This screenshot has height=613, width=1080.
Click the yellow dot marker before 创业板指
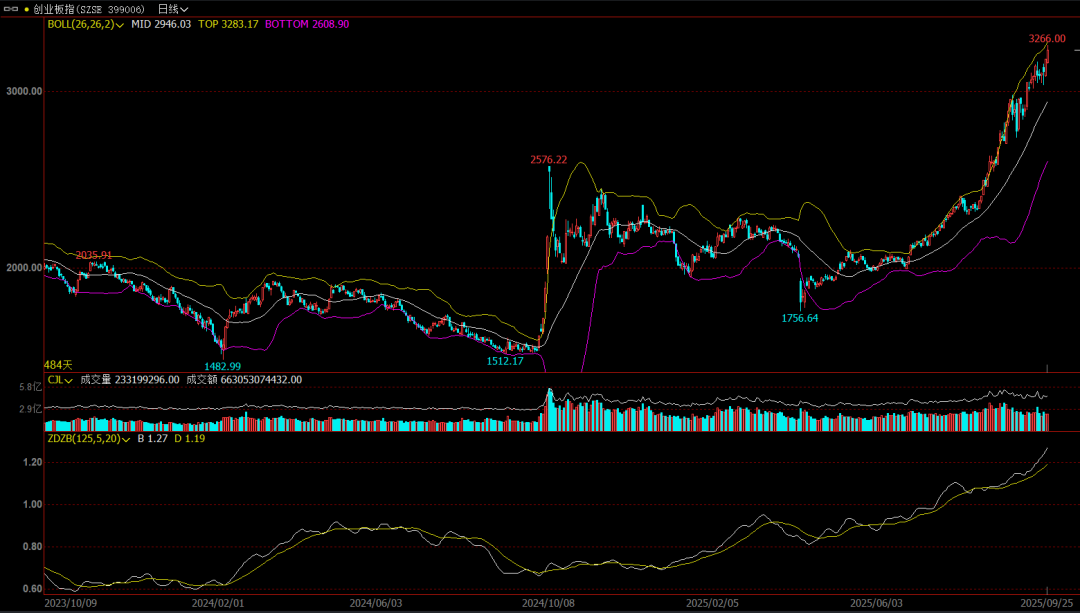click(x=25, y=8)
